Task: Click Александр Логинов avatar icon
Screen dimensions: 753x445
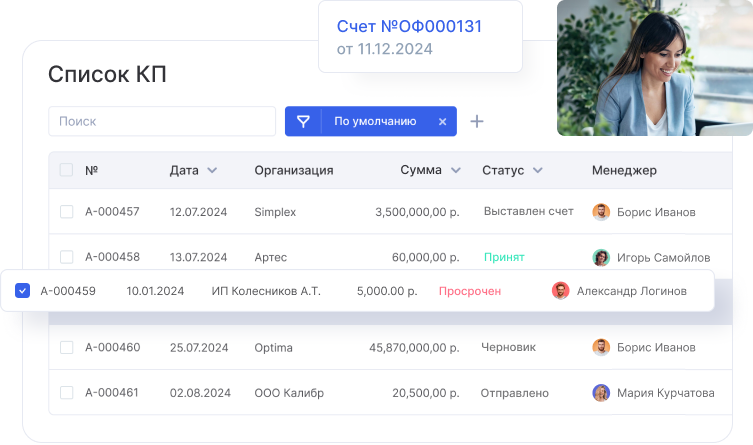Action: (561, 291)
